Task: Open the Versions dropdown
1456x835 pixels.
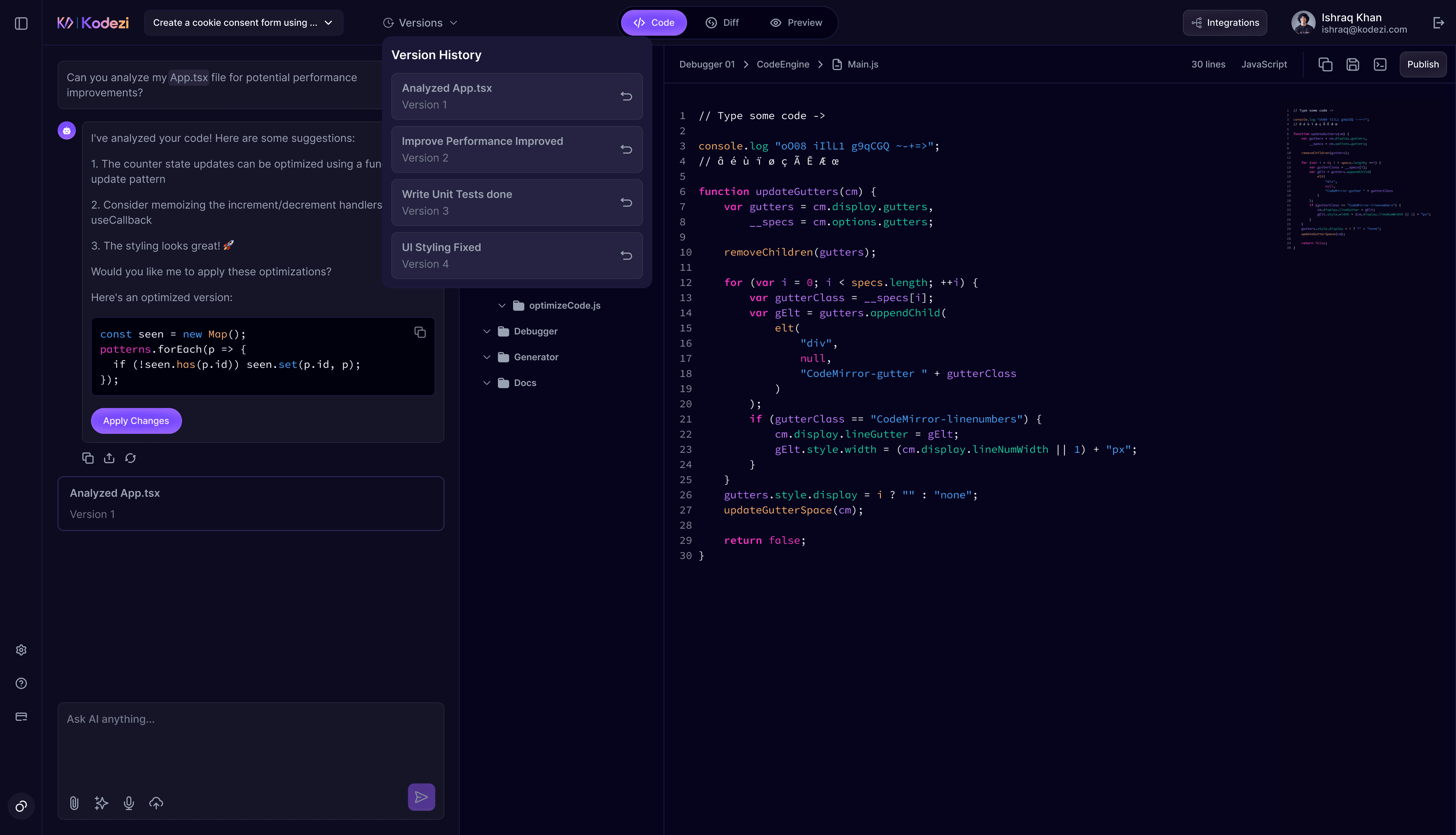Action: 420,23
